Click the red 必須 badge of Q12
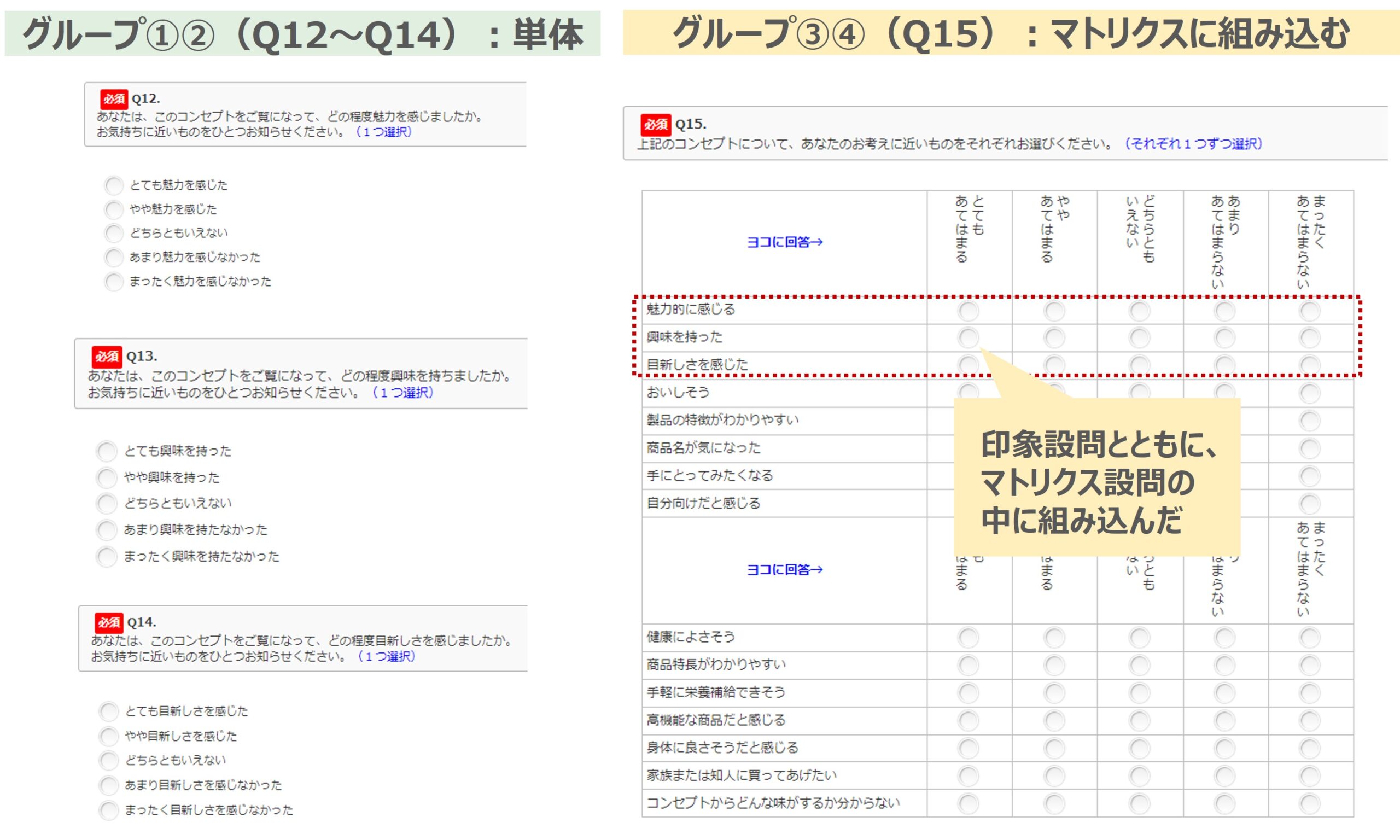This screenshot has height=840, width=1400. coord(114,99)
